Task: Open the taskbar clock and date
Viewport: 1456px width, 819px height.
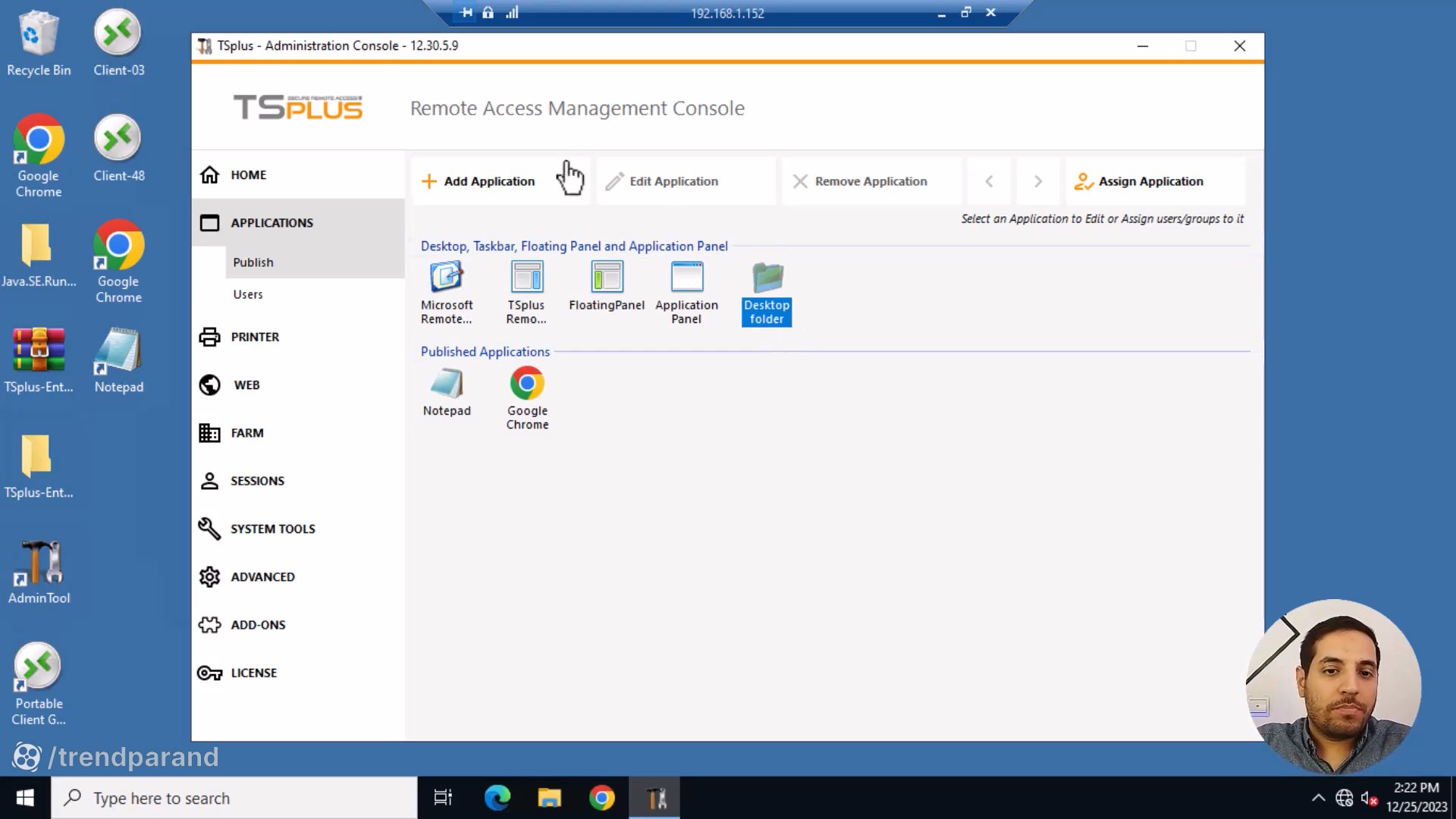Action: click(1417, 798)
